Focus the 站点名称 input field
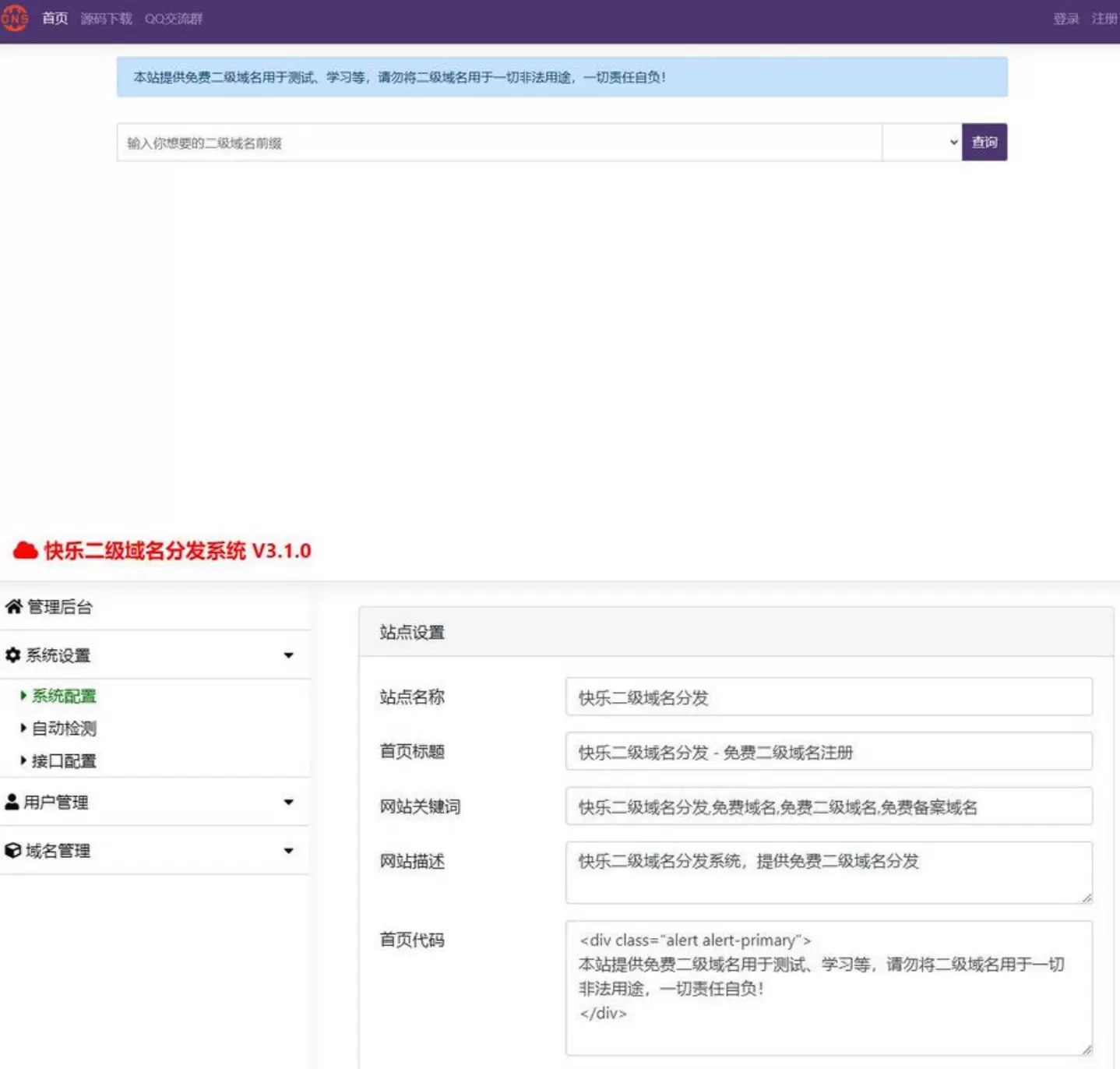 point(829,697)
